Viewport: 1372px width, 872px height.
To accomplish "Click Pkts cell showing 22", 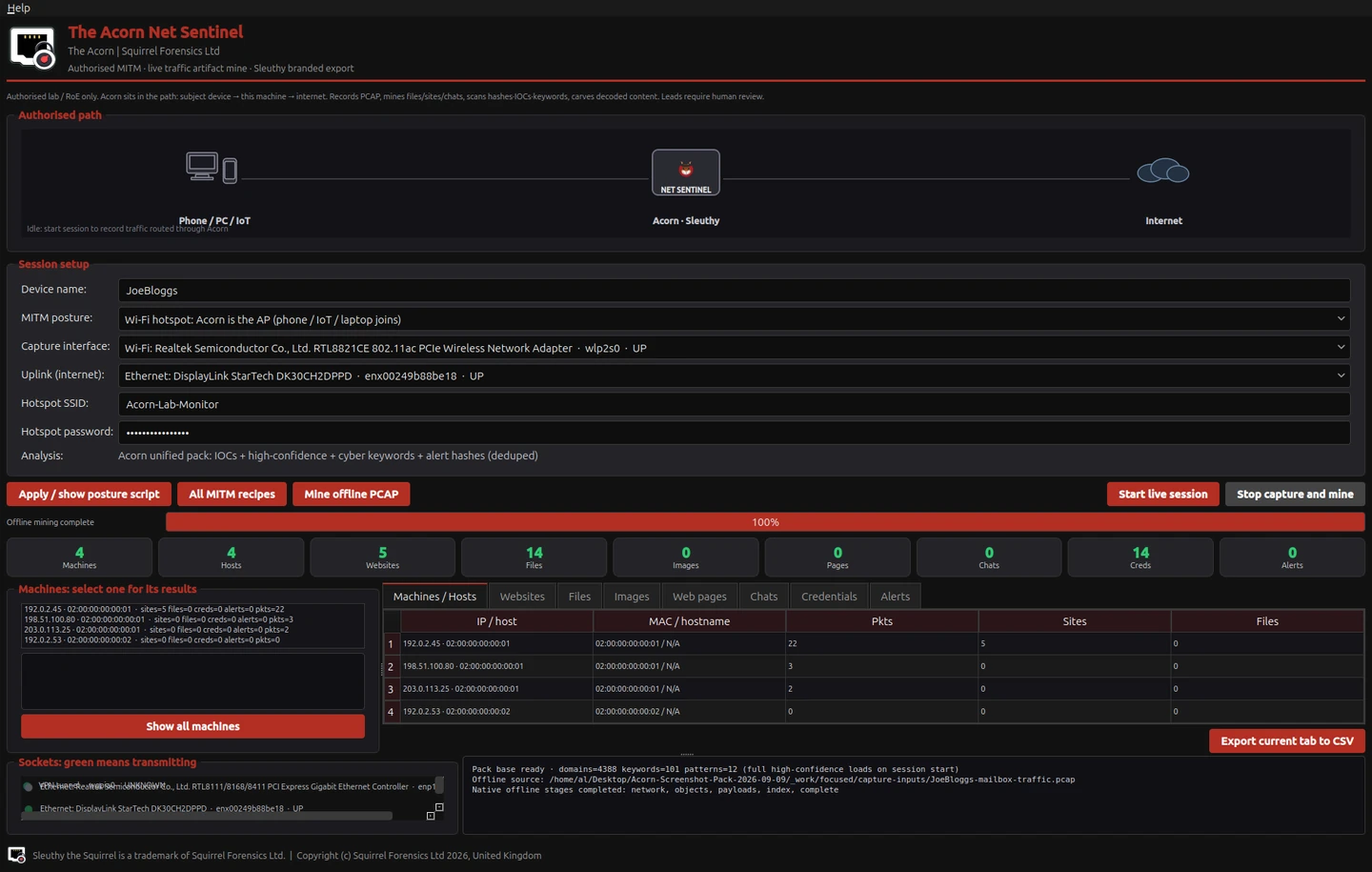I will pos(882,643).
